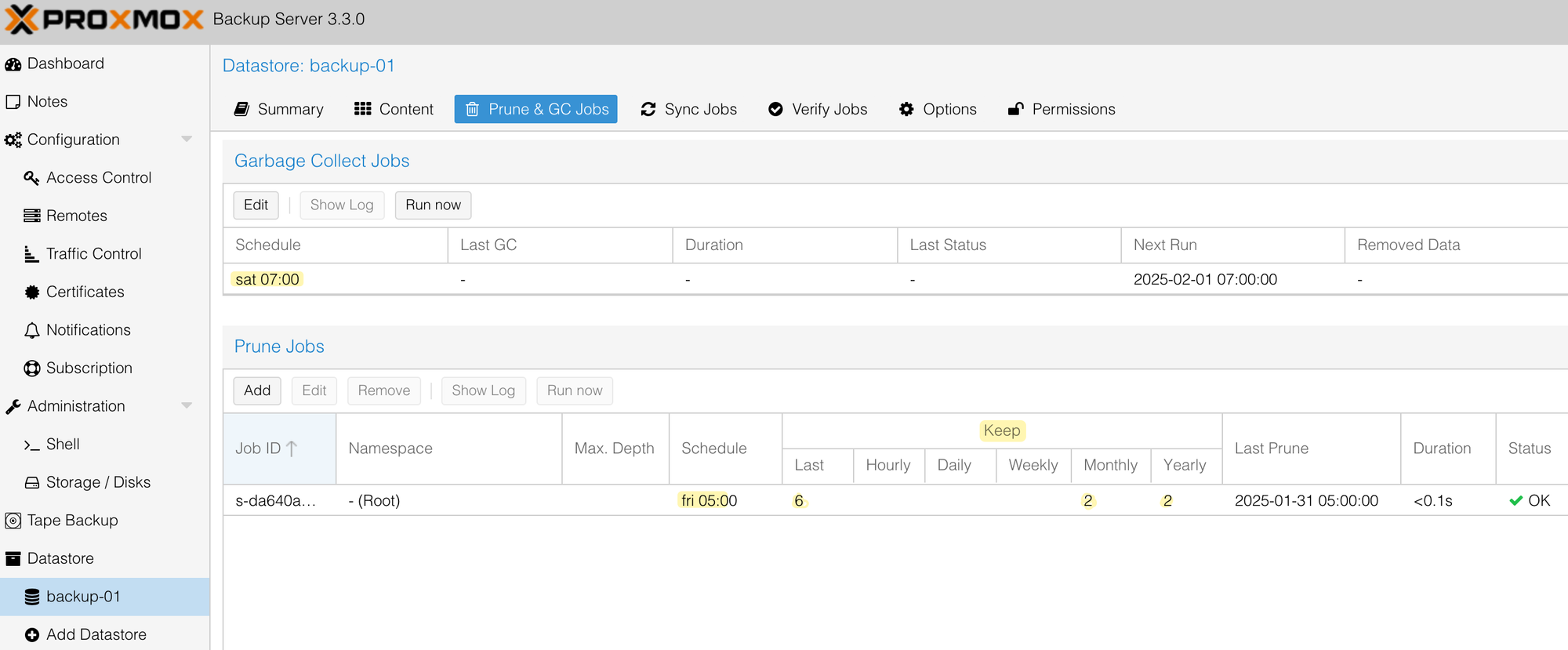Click the backup-01 database icon

[31, 597]
